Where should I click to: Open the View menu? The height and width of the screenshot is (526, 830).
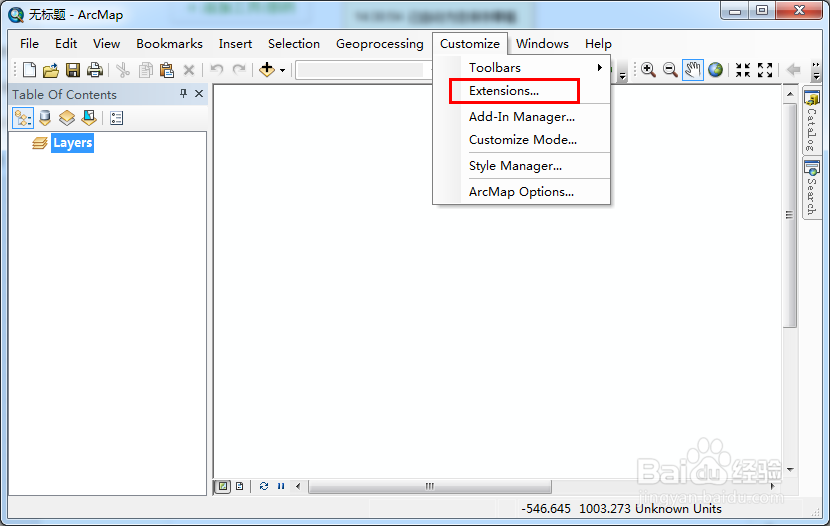click(106, 44)
